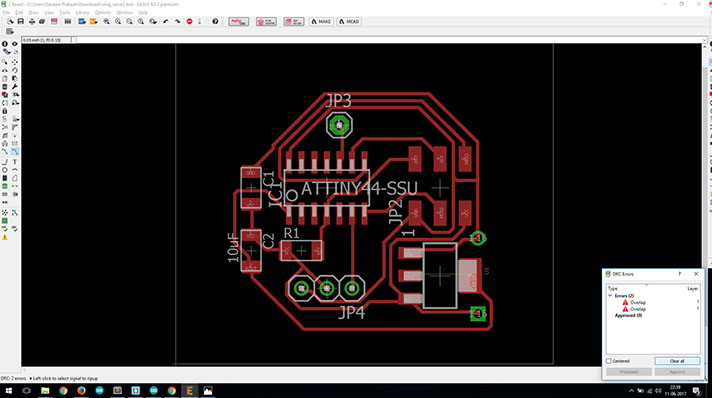Select the Delete (trash can) tool
Screen dimensions: 712x398
click(5, 86)
